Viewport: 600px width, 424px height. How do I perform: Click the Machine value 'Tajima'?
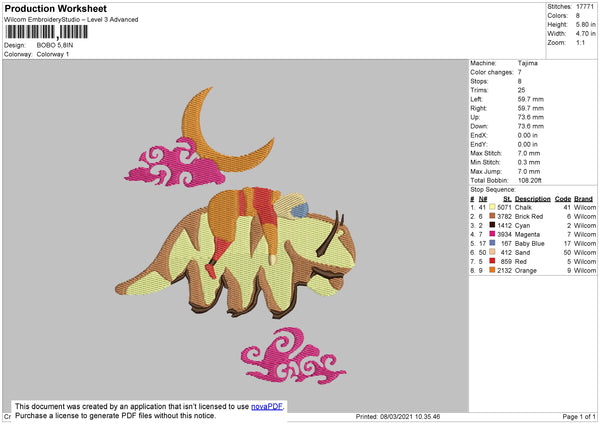(x=528, y=63)
